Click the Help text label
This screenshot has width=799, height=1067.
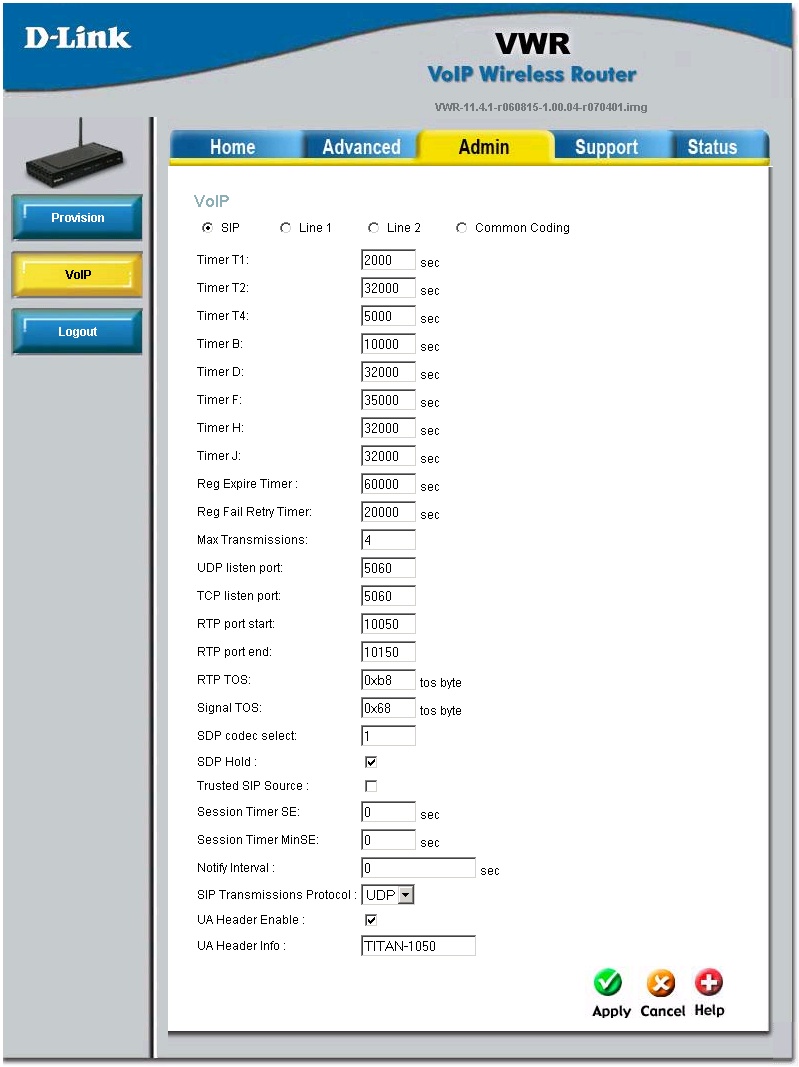click(709, 1011)
